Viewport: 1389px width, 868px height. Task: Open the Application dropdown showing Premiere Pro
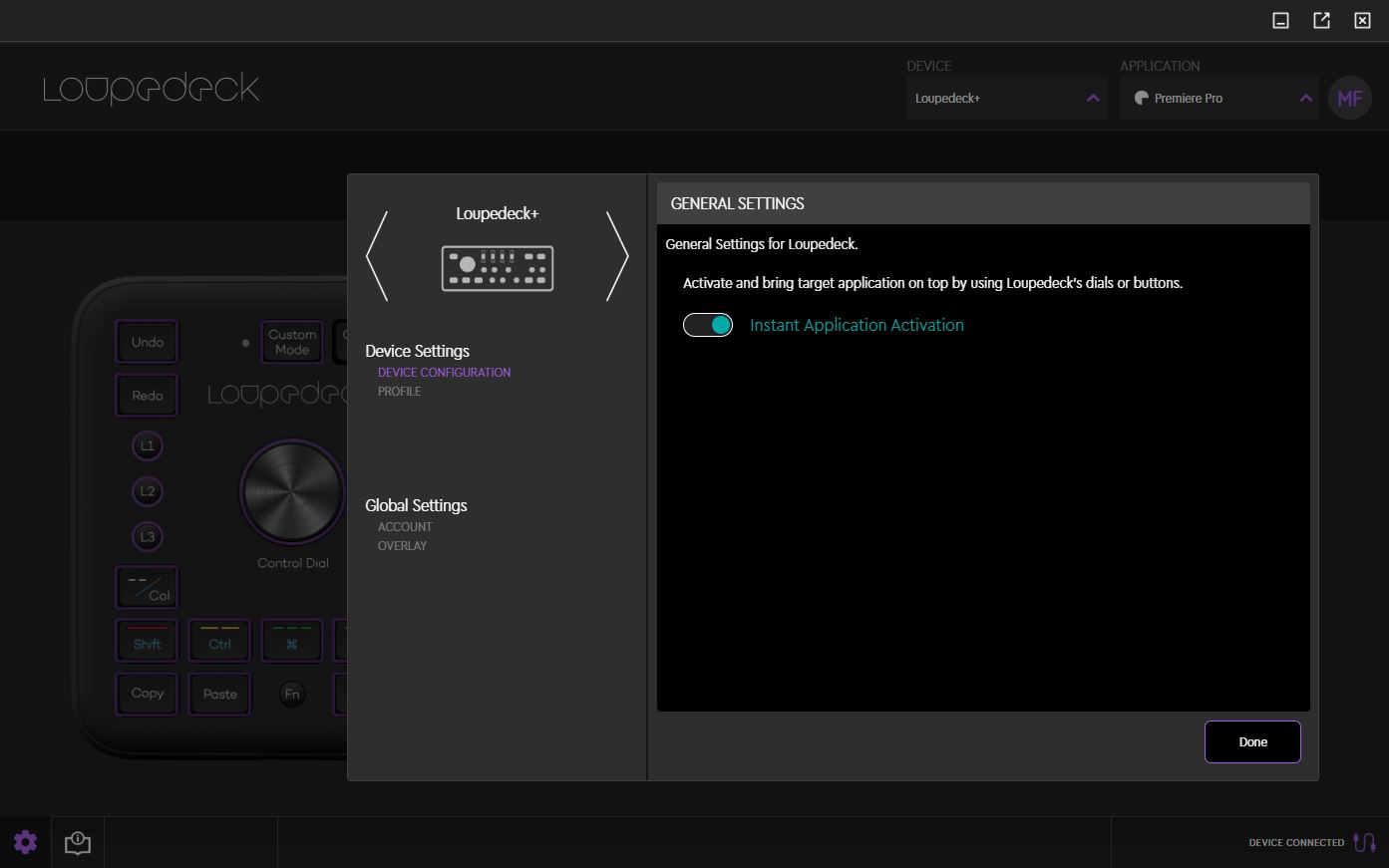point(1218,99)
